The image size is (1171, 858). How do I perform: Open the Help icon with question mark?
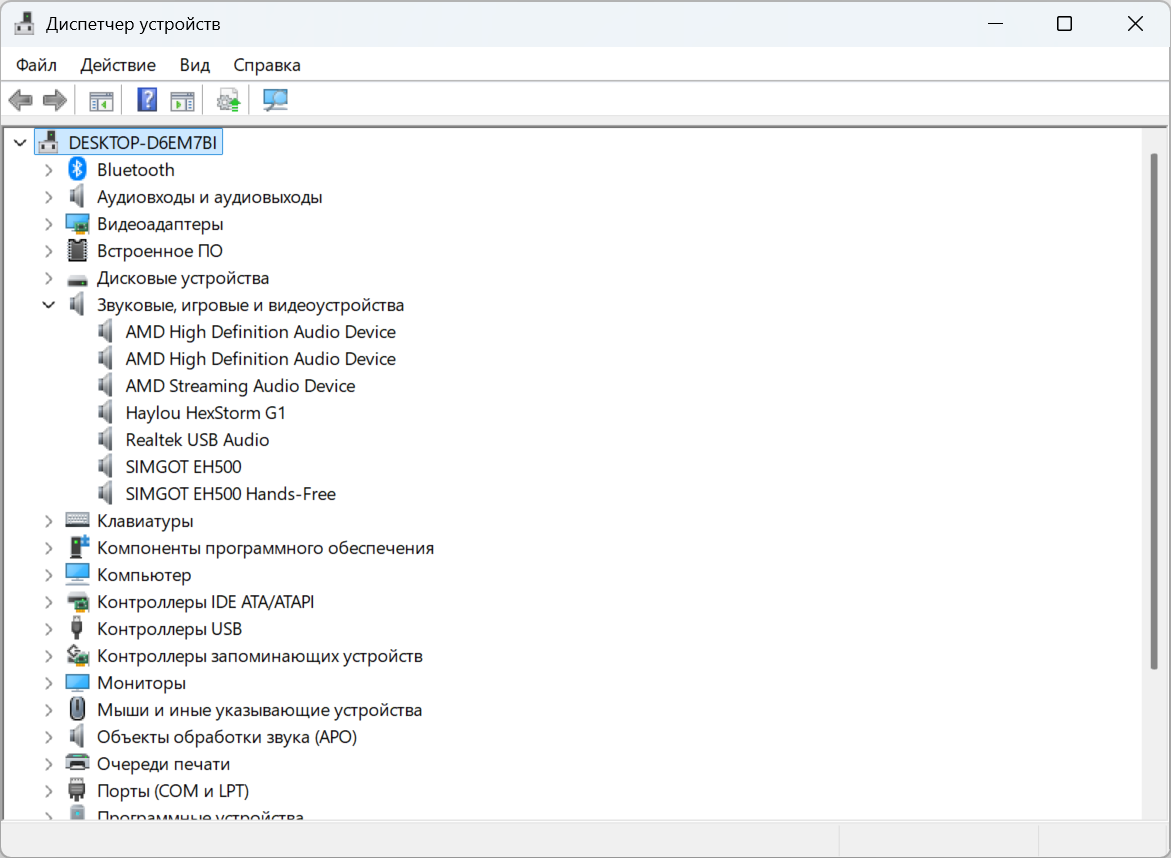(147, 99)
